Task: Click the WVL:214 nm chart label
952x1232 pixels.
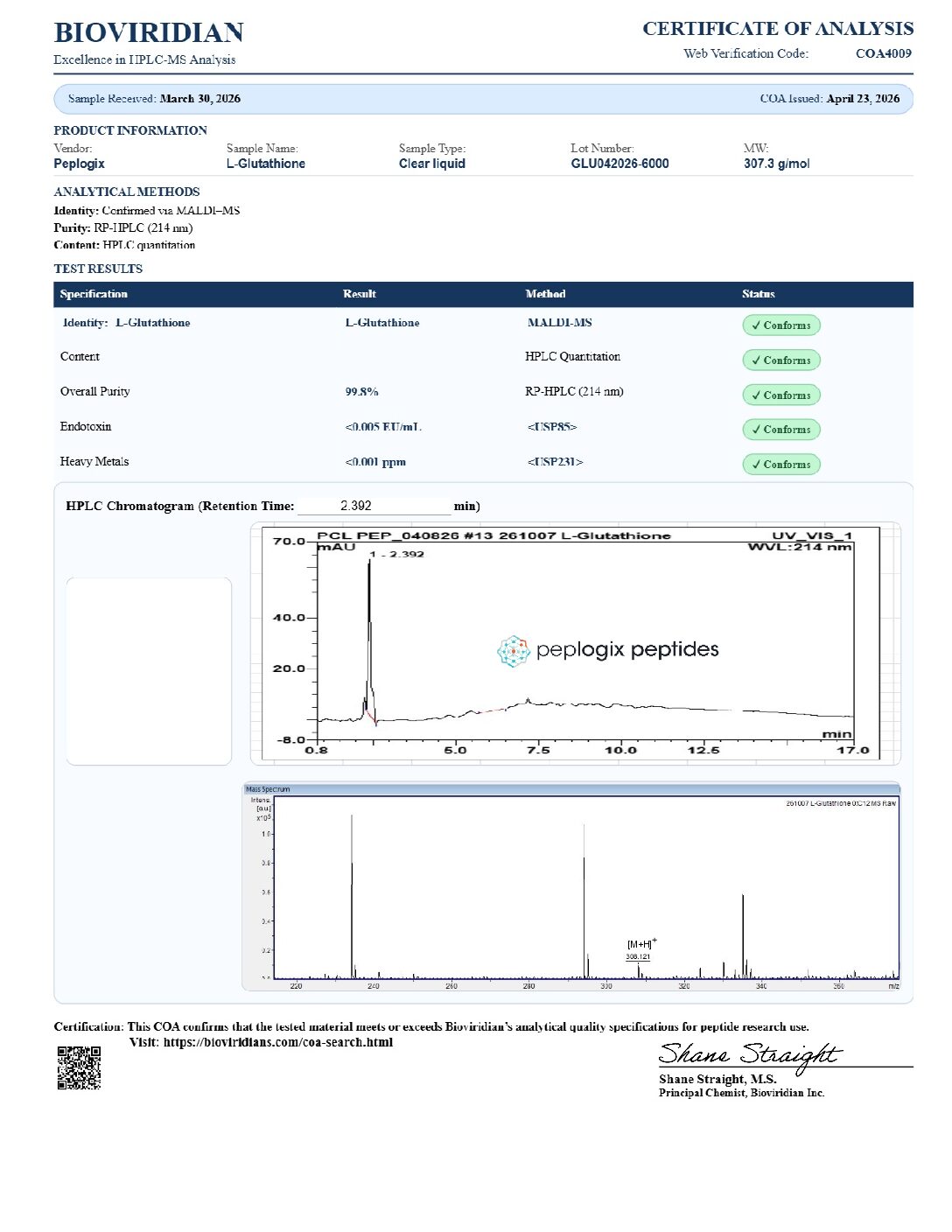Action: point(800,547)
